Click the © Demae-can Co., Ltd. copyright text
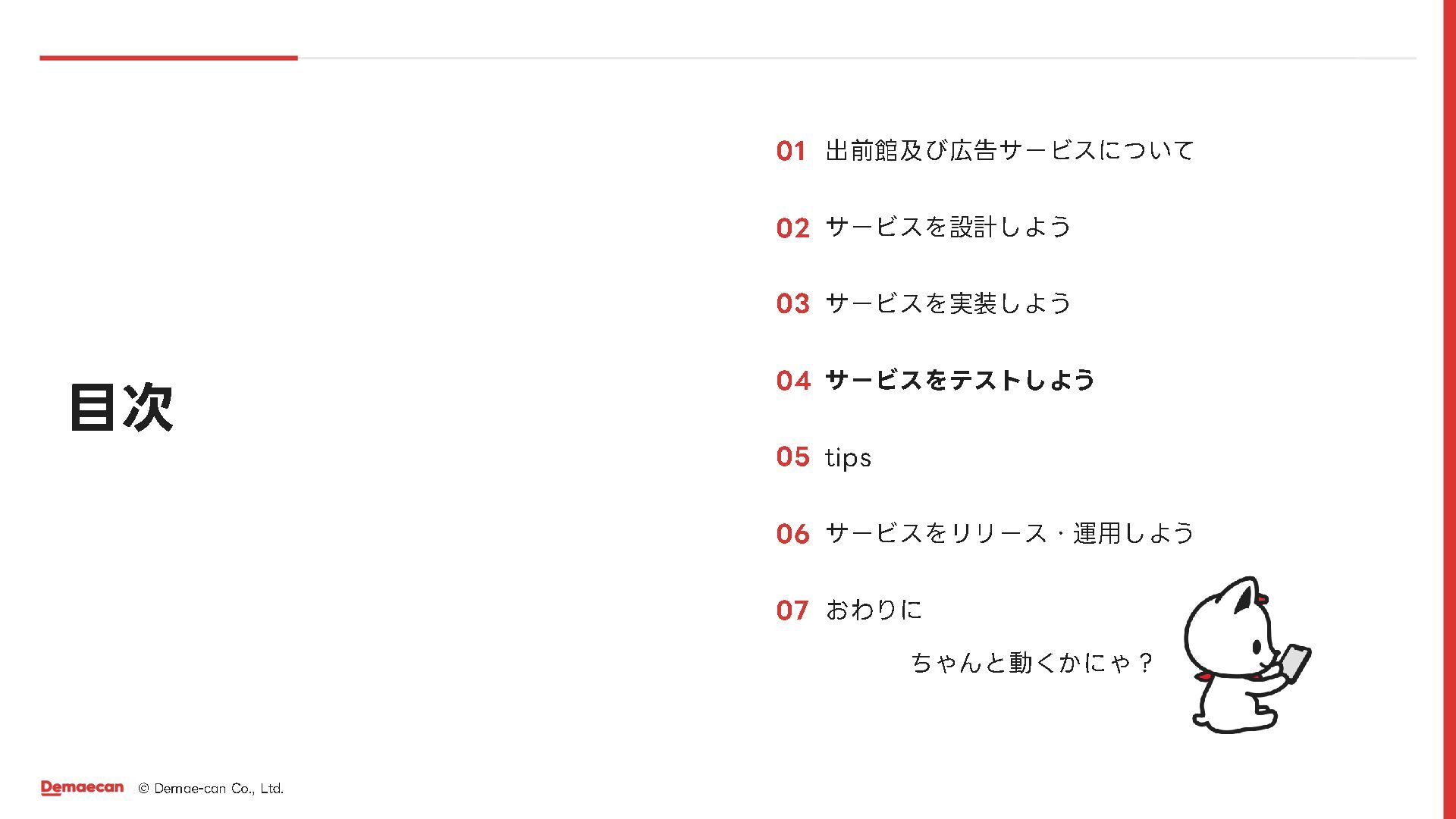This screenshot has width=1456, height=819. click(211, 789)
